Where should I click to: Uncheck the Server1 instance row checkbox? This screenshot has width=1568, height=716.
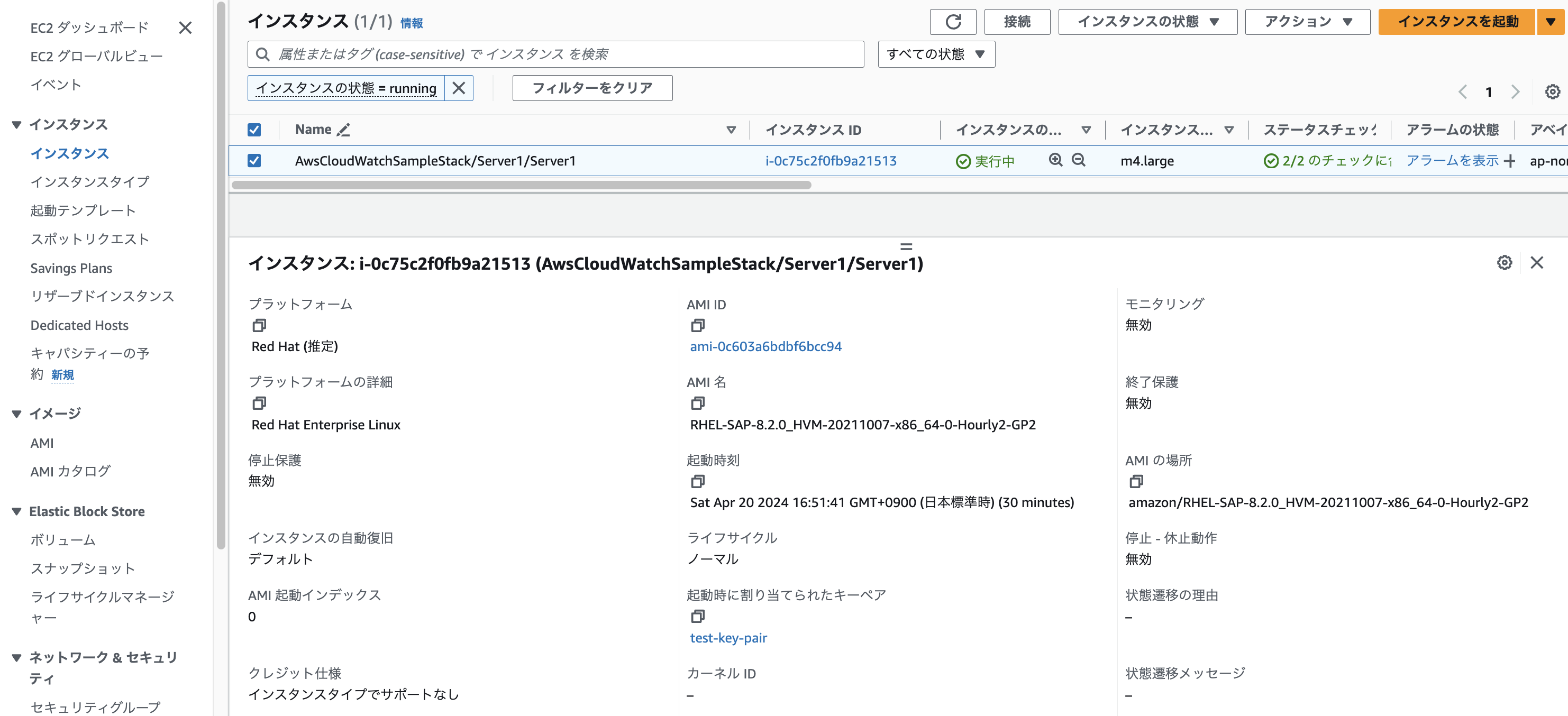254,161
